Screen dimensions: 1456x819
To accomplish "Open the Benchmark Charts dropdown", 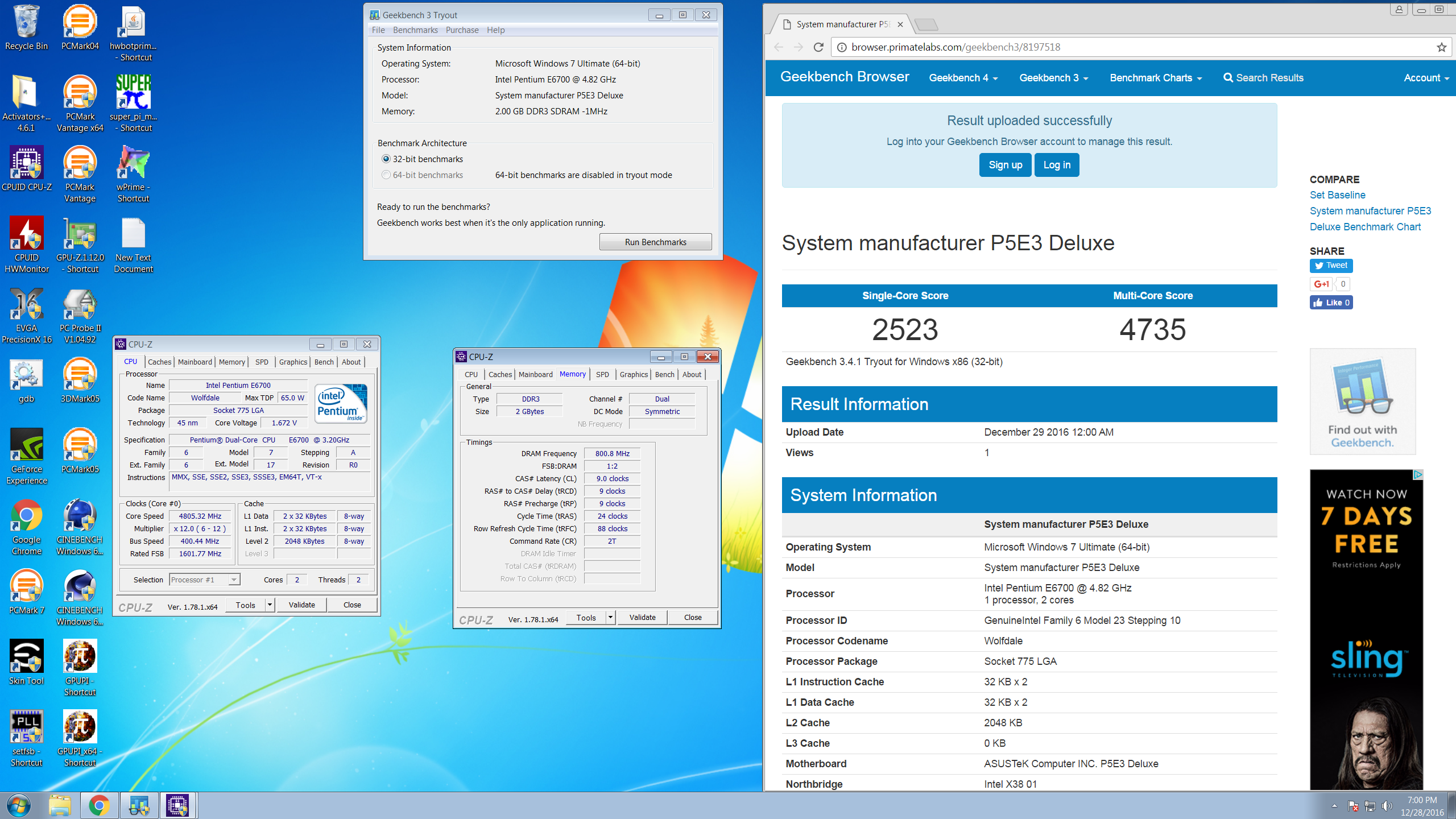I will [1156, 78].
